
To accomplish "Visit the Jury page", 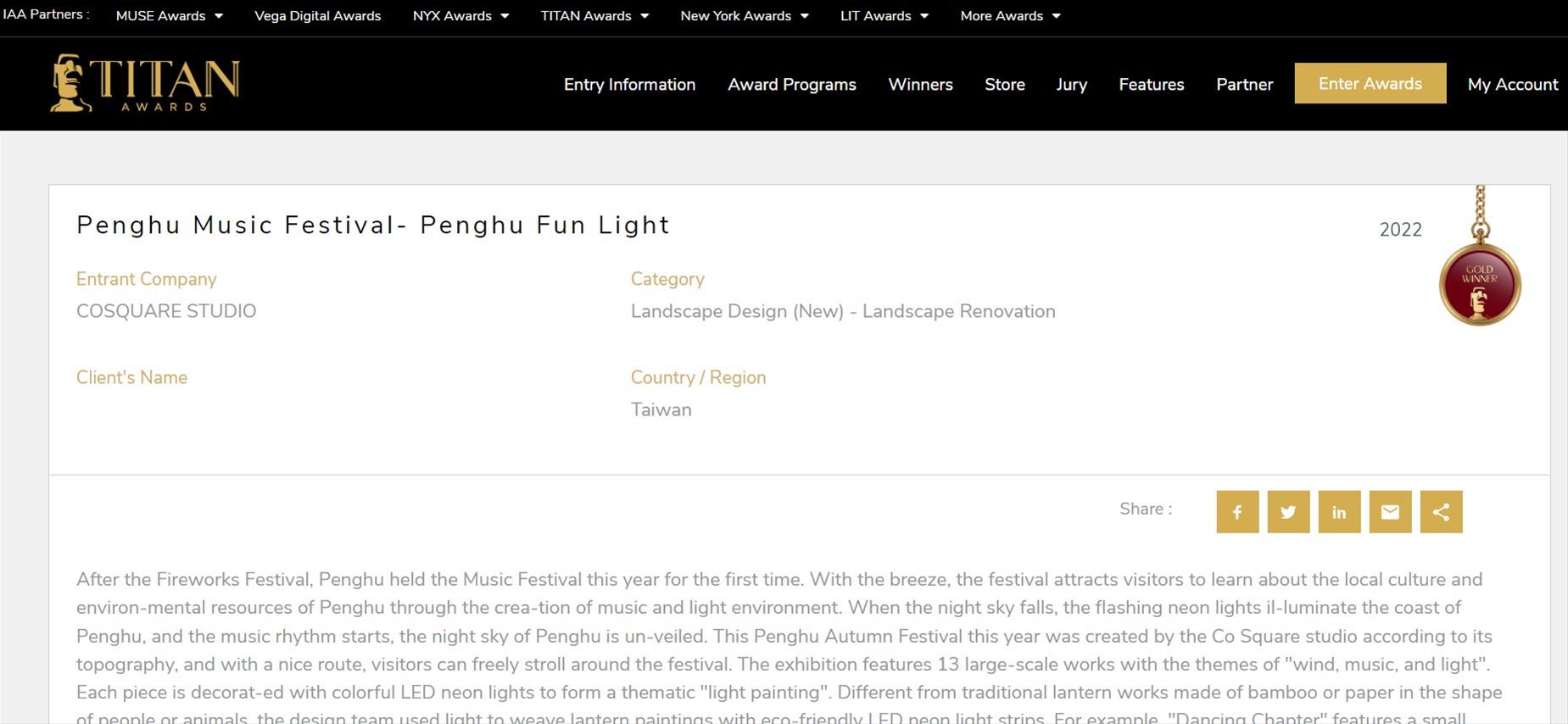I will (1071, 85).
